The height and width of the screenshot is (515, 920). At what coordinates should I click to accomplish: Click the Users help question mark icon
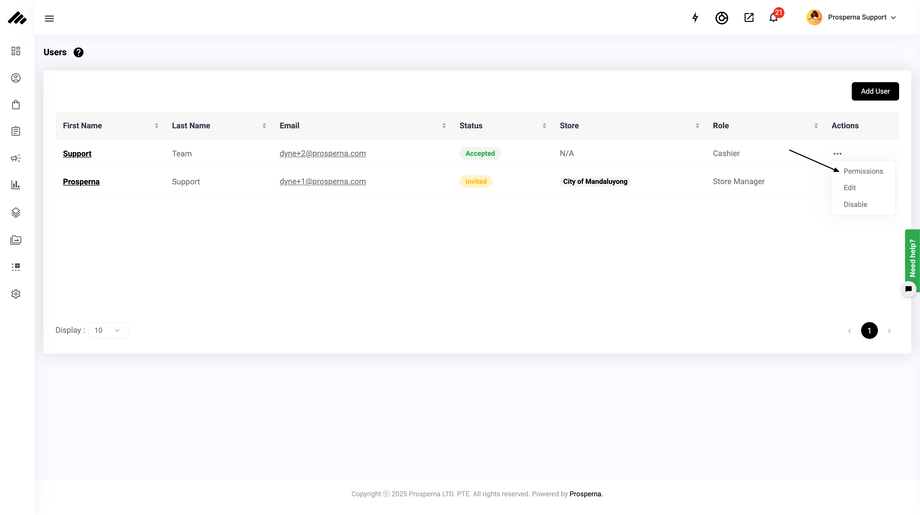[x=79, y=52]
